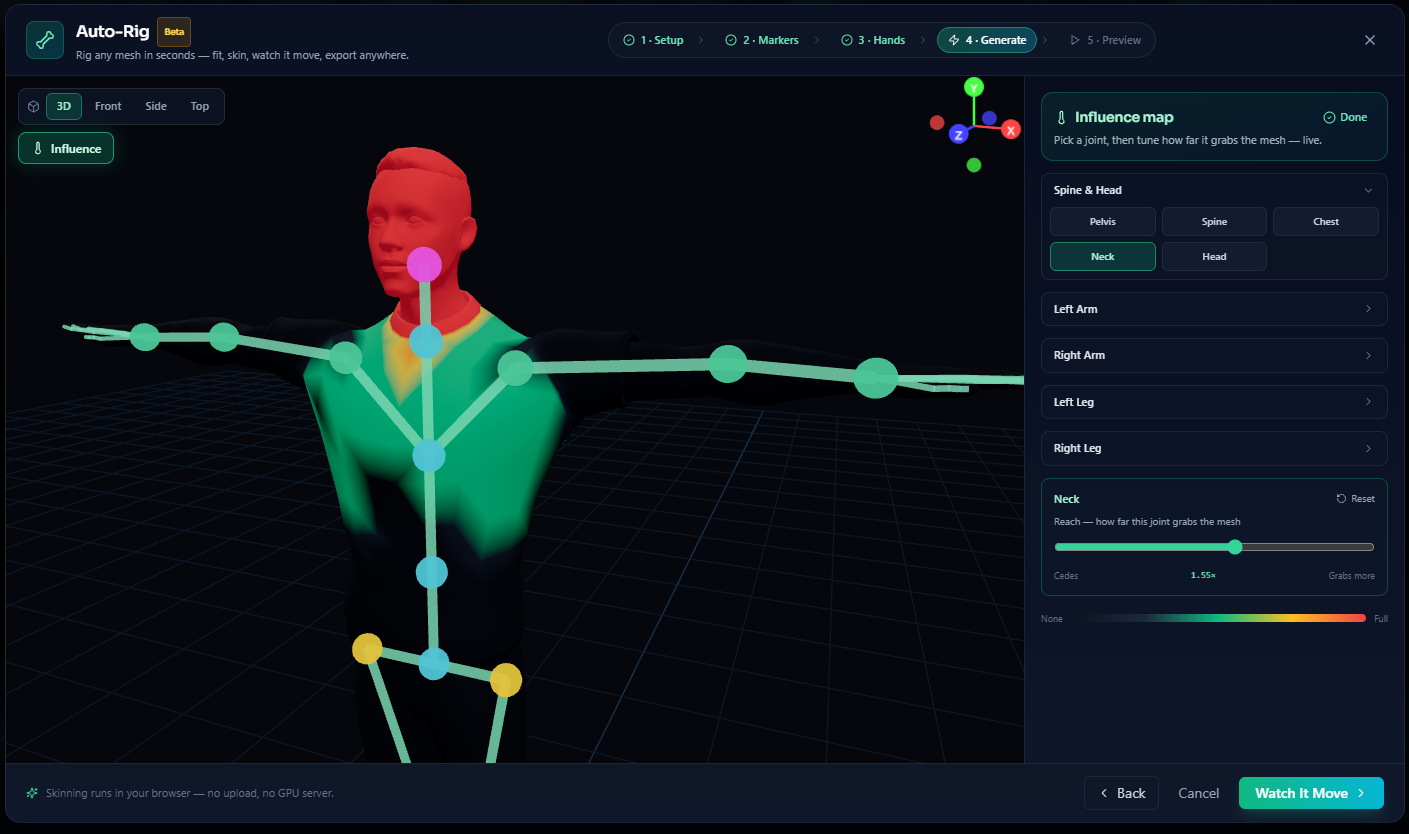Go to step 3 Hands
Screen dimensions: 1409x834
tap(873, 40)
